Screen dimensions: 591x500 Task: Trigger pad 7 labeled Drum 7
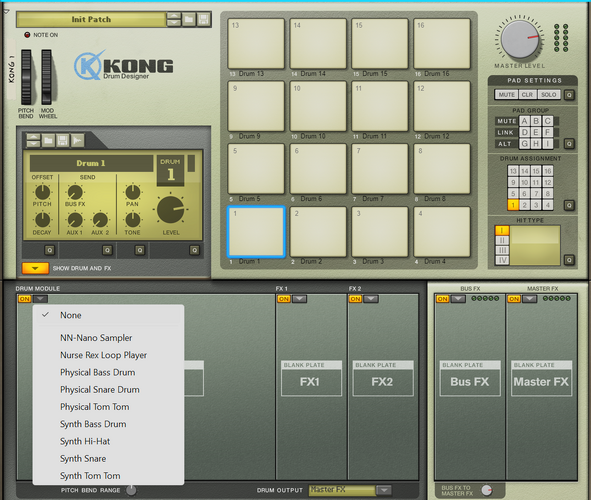click(x=380, y=169)
